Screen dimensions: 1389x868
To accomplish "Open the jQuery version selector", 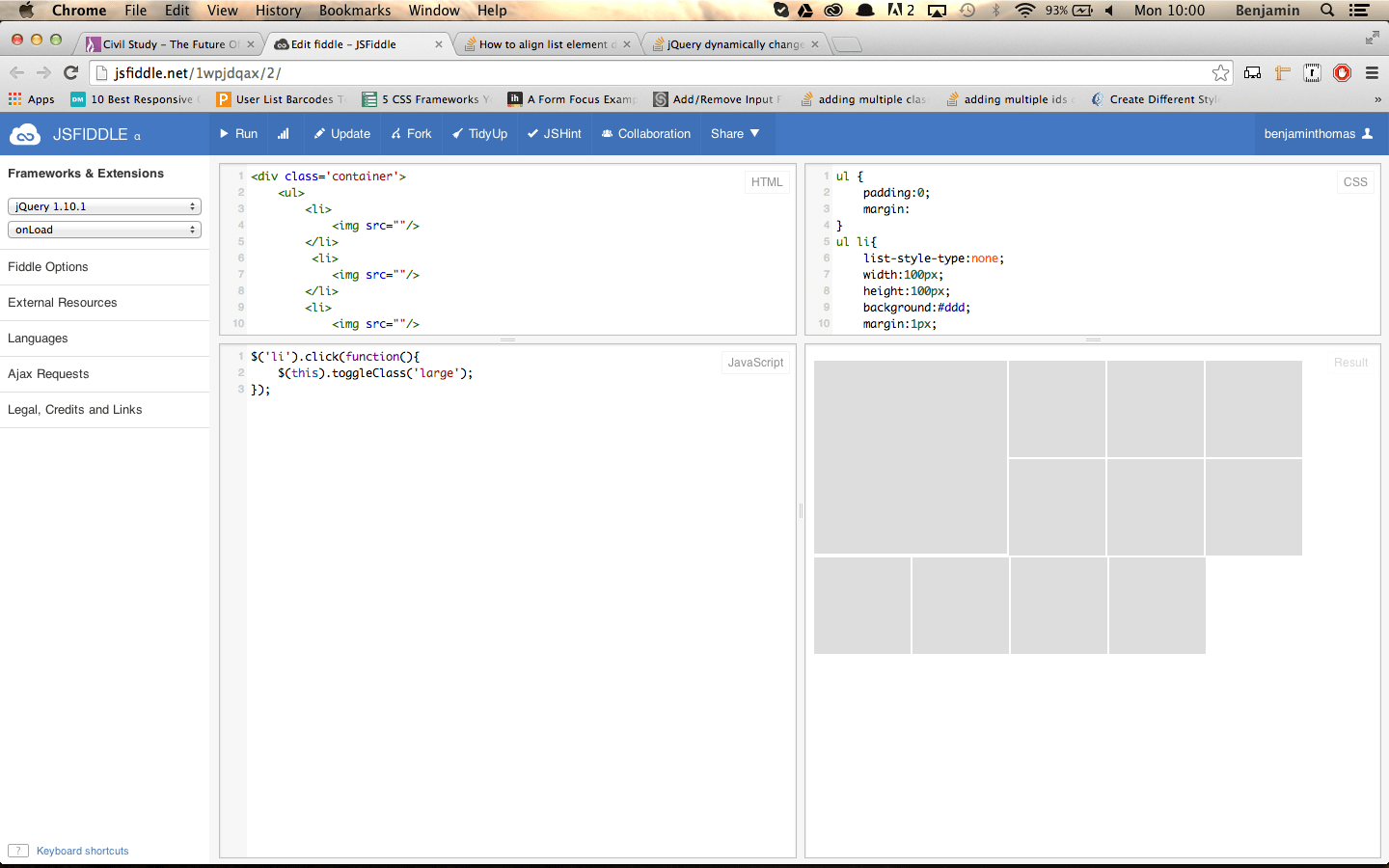I will point(104,205).
